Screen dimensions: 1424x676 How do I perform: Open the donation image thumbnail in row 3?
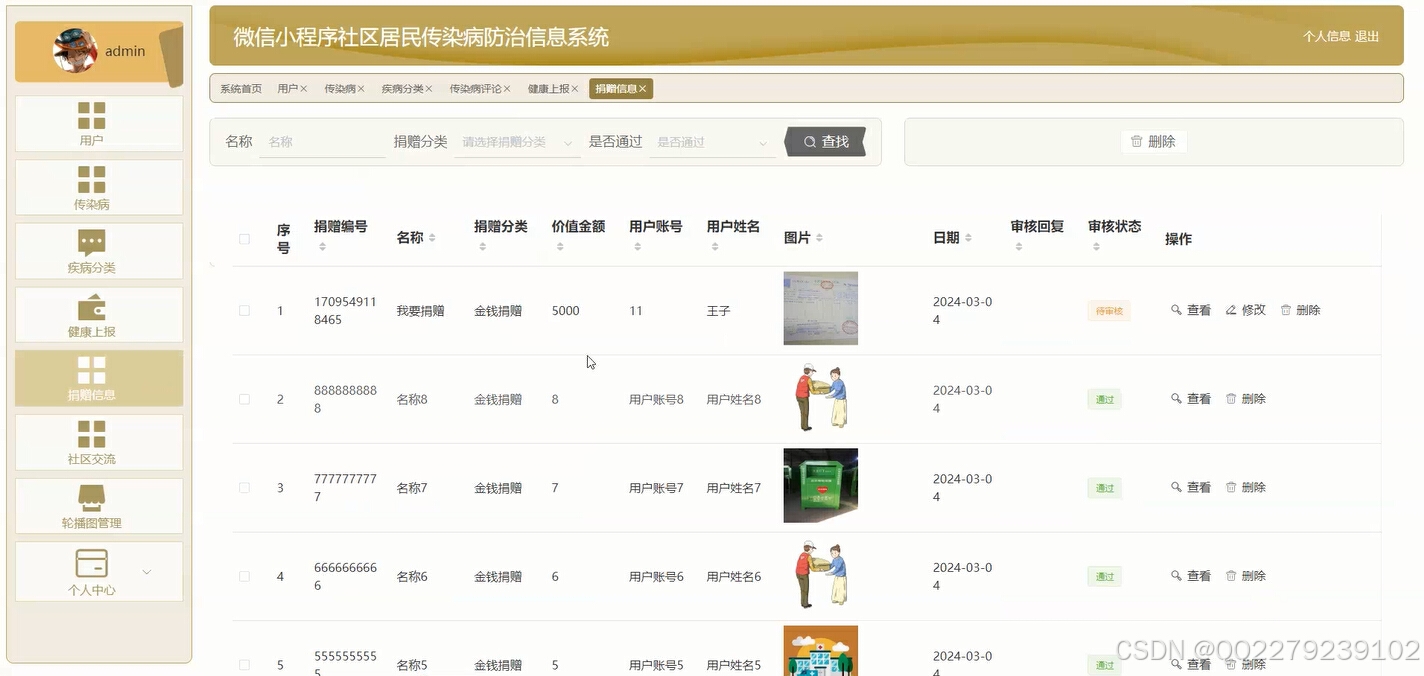(x=820, y=486)
